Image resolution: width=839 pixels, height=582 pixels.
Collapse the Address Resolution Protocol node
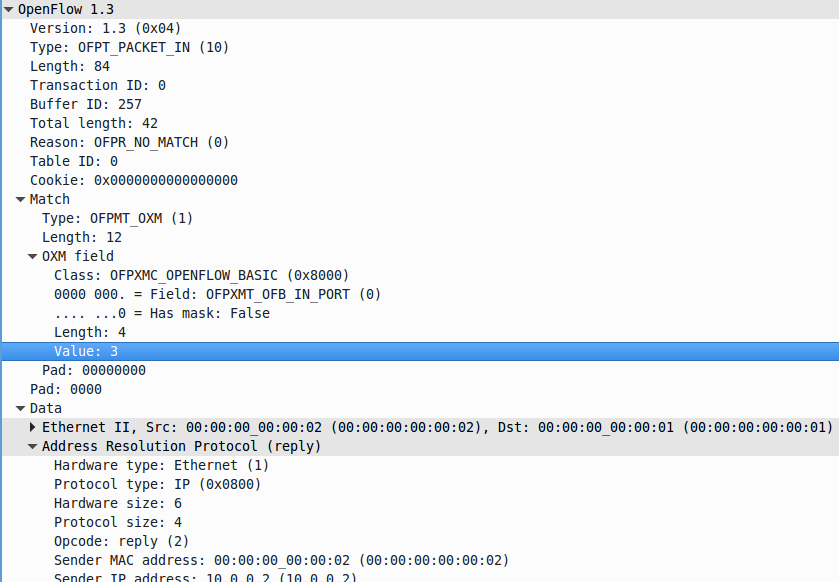34,446
